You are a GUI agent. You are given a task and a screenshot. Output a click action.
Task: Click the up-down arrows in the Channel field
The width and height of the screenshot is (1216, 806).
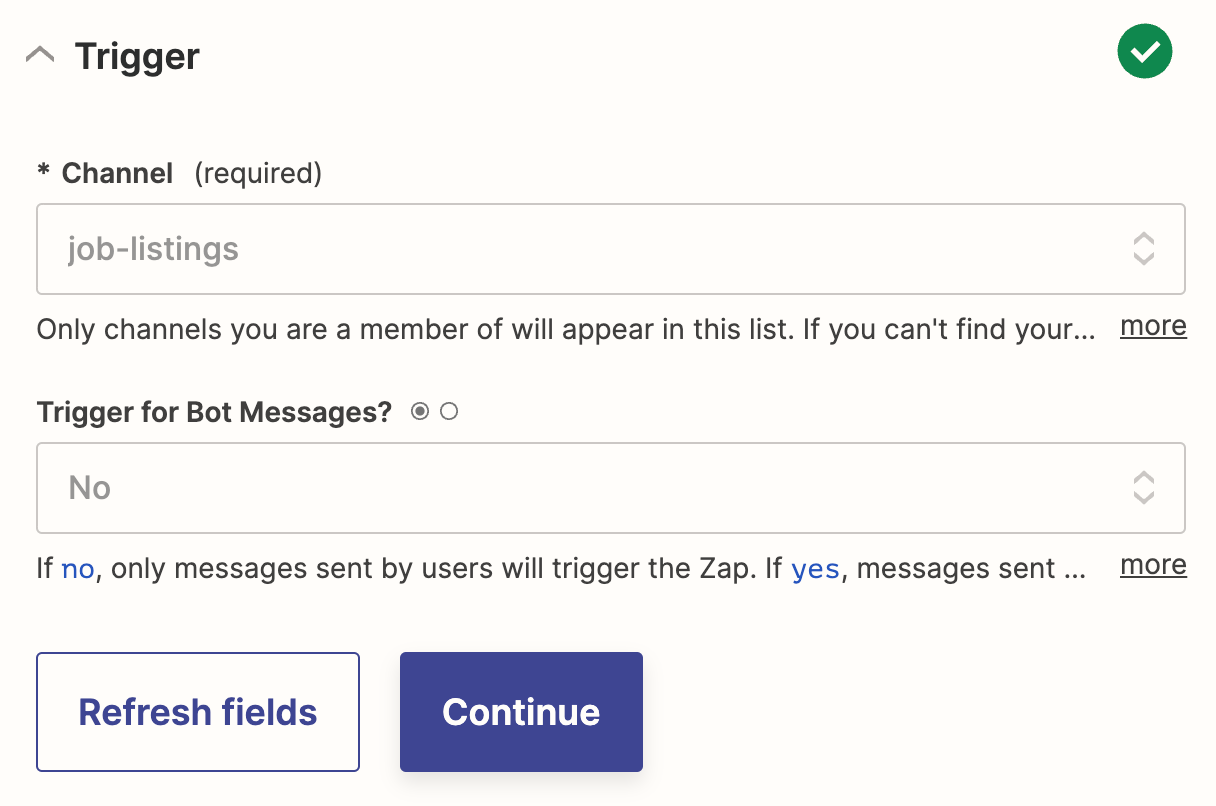coord(1144,249)
